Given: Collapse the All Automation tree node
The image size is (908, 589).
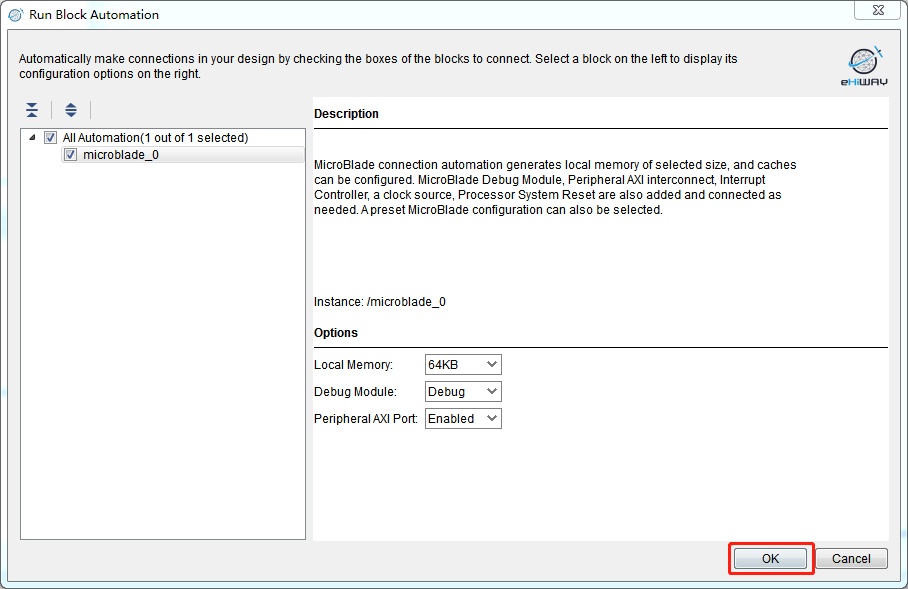Looking at the screenshot, I should [x=32, y=138].
